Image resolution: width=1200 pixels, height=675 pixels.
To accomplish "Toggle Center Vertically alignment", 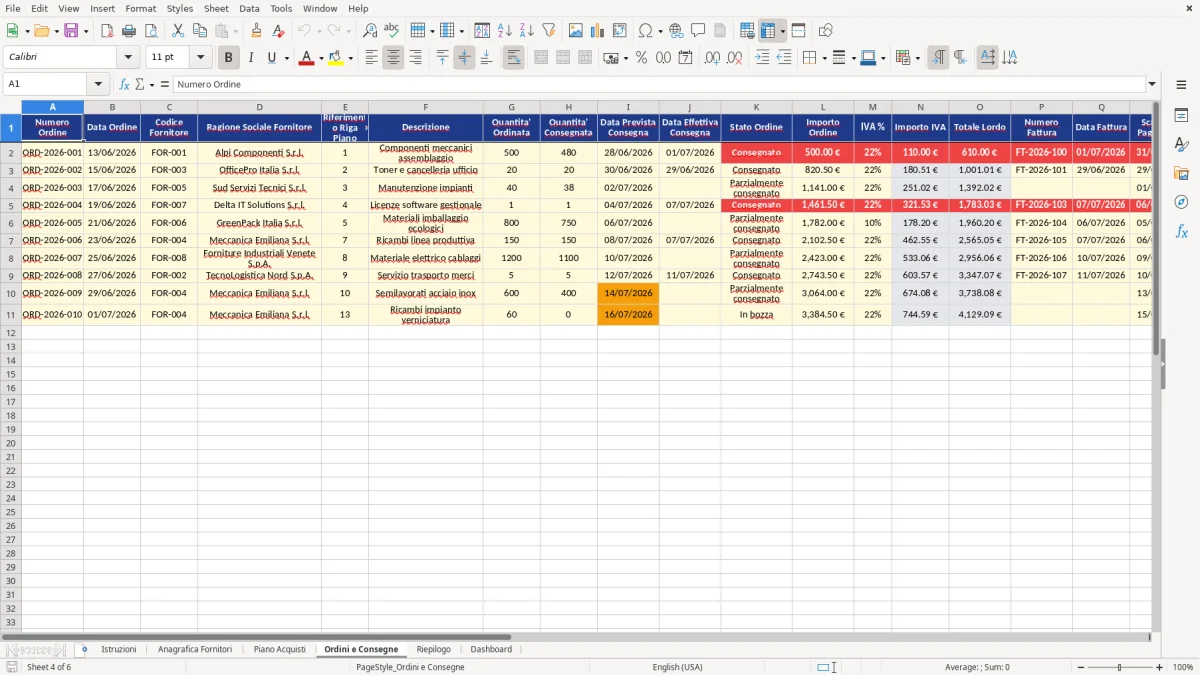I will (x=464, y=58).
